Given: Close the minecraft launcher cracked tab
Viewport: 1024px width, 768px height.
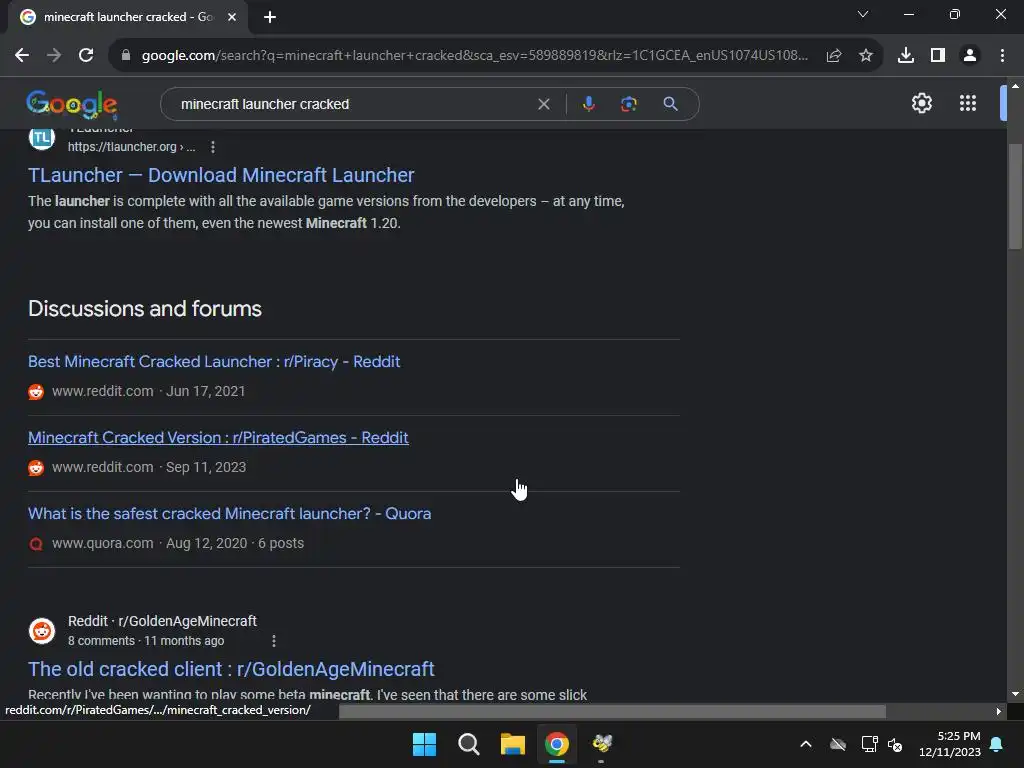Looking at the screenshot, I should 232,17.
